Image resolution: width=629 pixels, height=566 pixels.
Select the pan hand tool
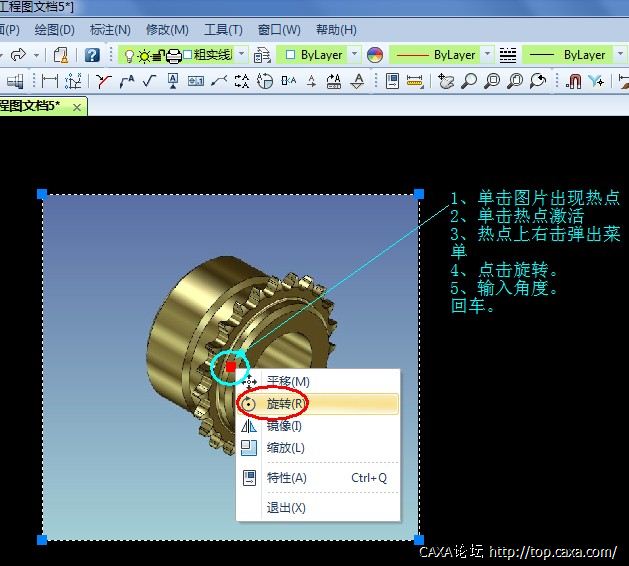tap(446, 81)
